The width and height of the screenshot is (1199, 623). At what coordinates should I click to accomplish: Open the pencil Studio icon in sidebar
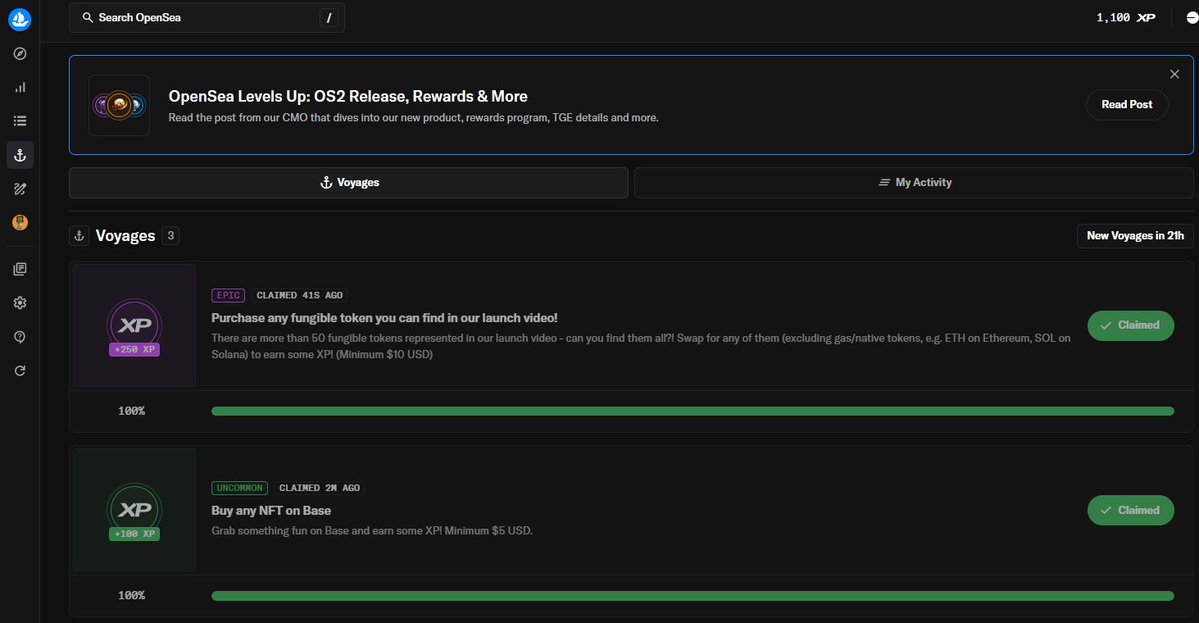[20, 189]
